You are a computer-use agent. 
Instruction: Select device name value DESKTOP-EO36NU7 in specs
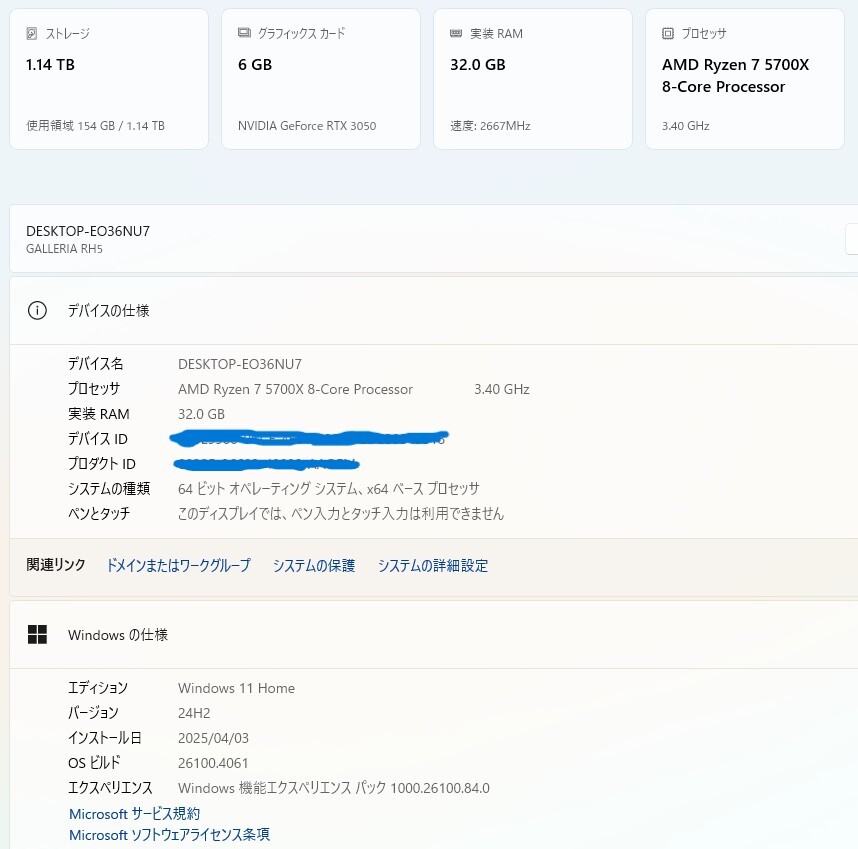click(x=240, y=364)
